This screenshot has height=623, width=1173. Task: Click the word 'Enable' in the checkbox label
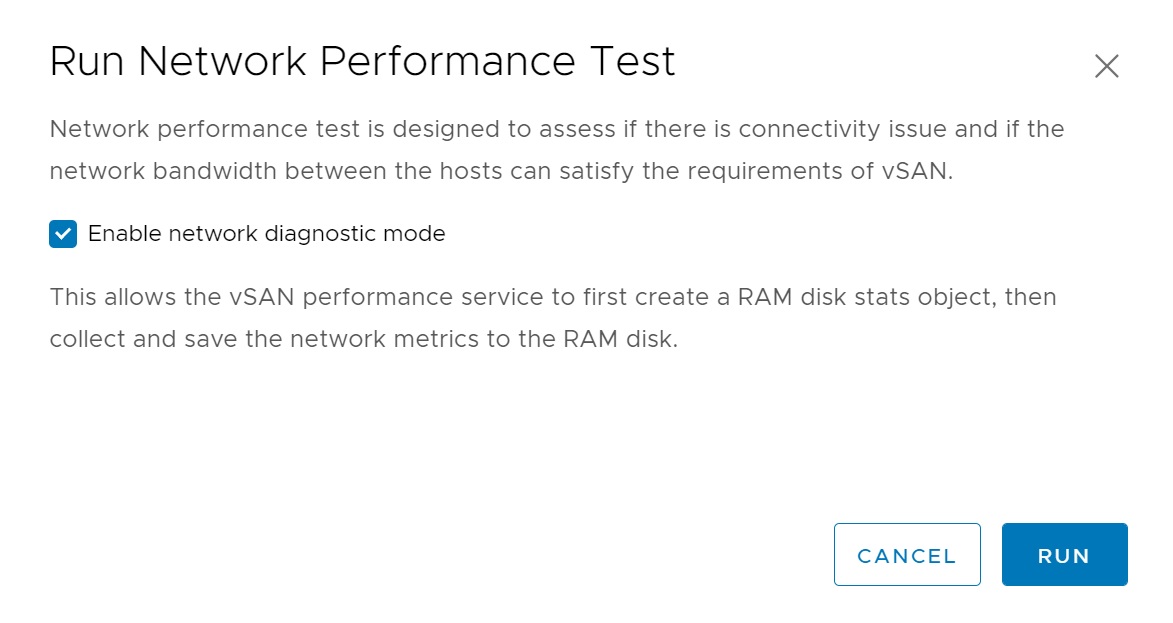pos(124,234)
